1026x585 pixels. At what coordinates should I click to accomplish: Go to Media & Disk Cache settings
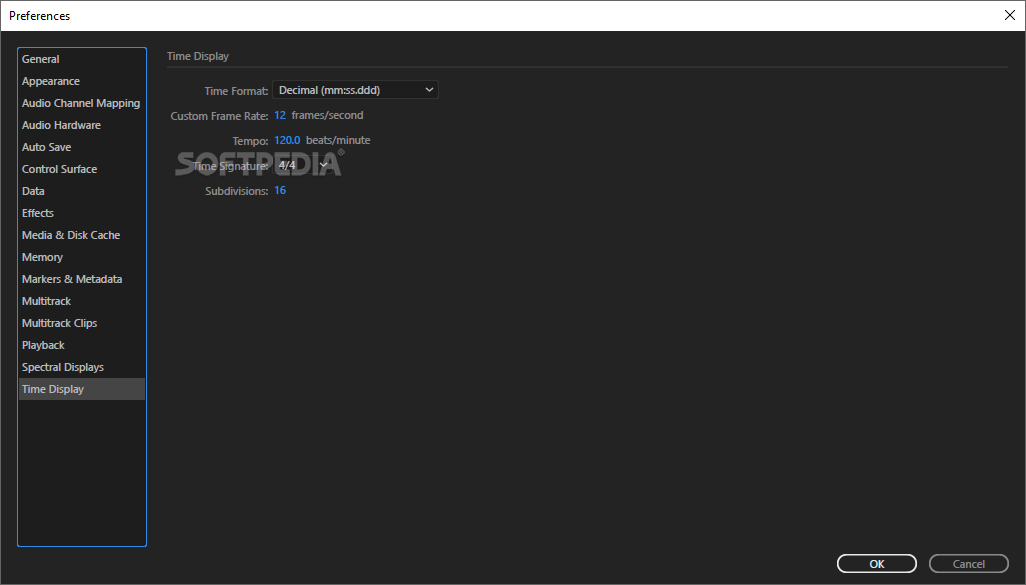click(82, 235)
